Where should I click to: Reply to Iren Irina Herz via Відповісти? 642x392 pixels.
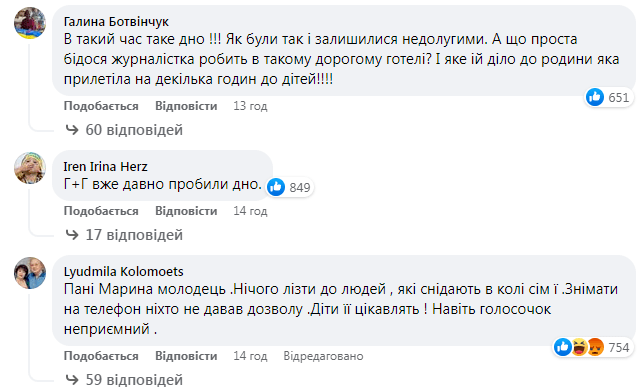pos(186,211)
